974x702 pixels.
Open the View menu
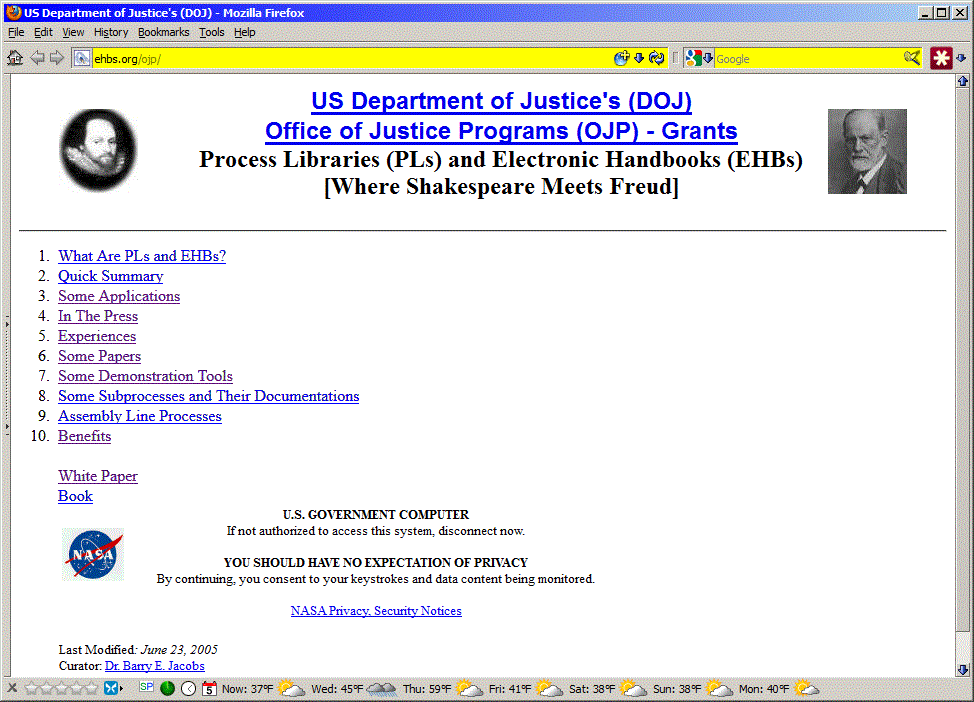pyautogui.click(x=73, y=32)
